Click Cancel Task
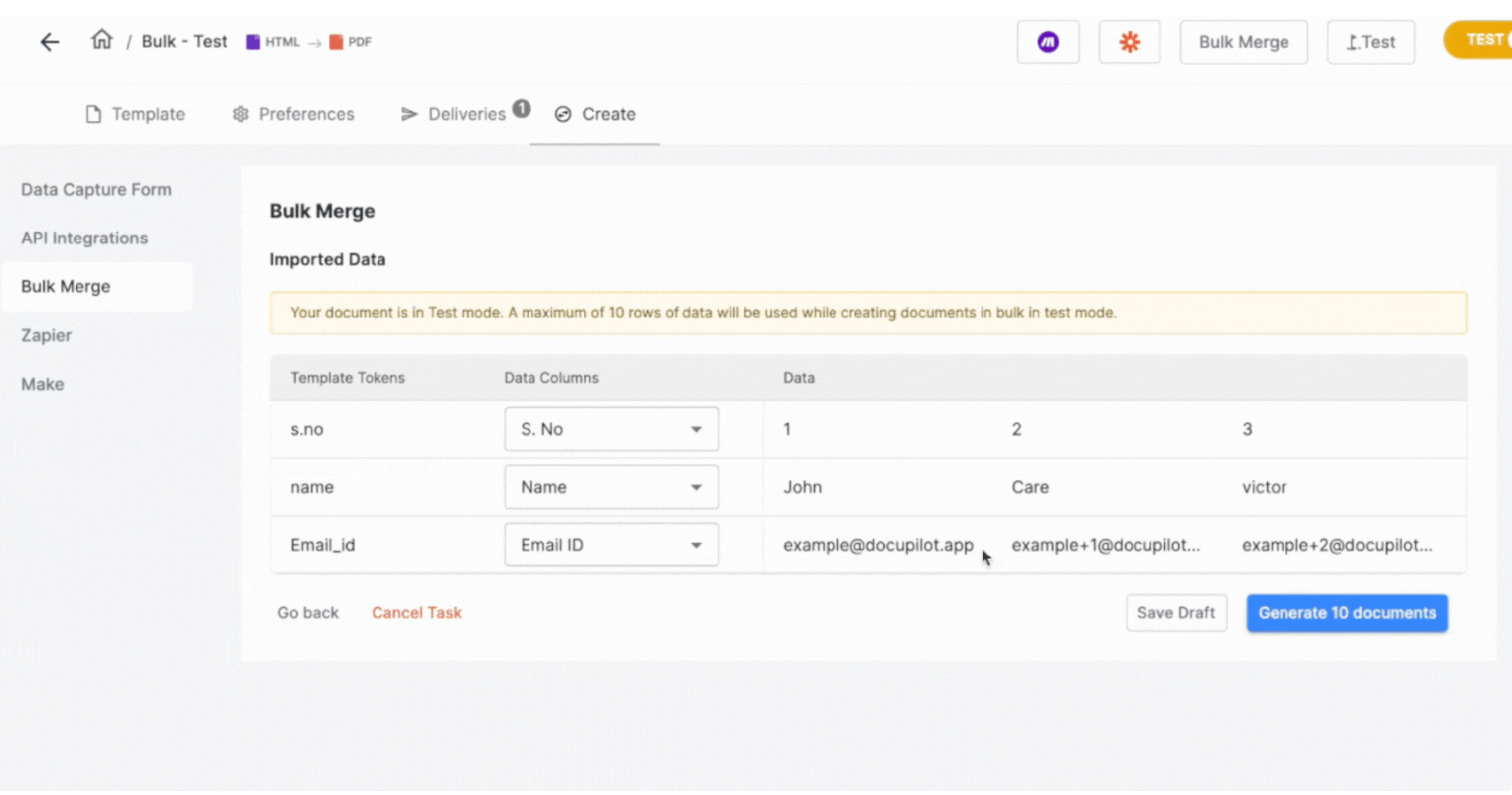Viewport: 1512px width, 795px height. tap(416, 613)
